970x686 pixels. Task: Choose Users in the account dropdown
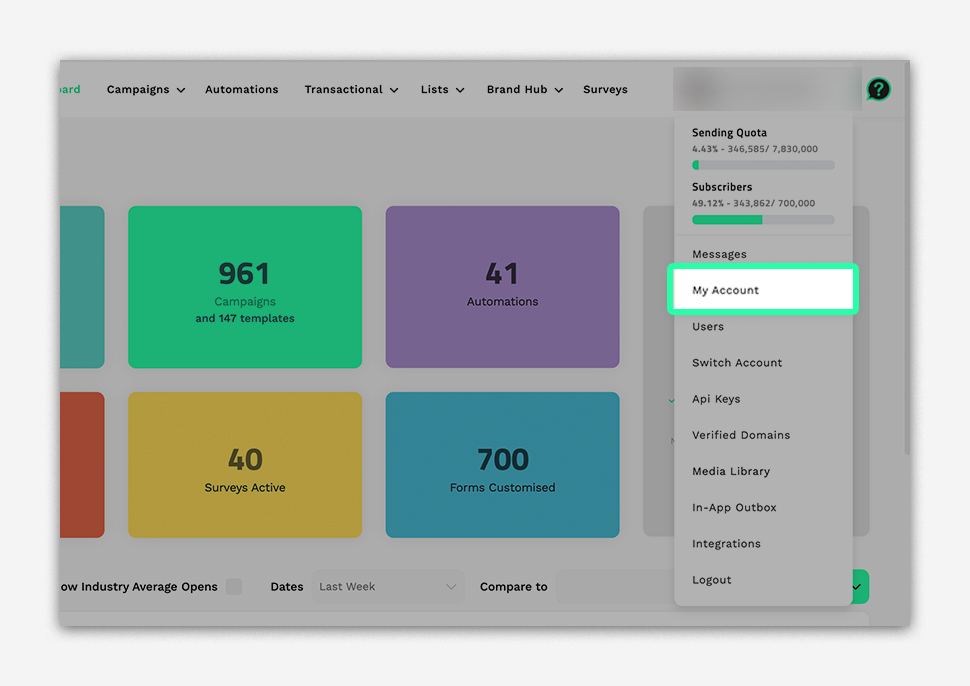pyautogui.click(x=708, y=327)
